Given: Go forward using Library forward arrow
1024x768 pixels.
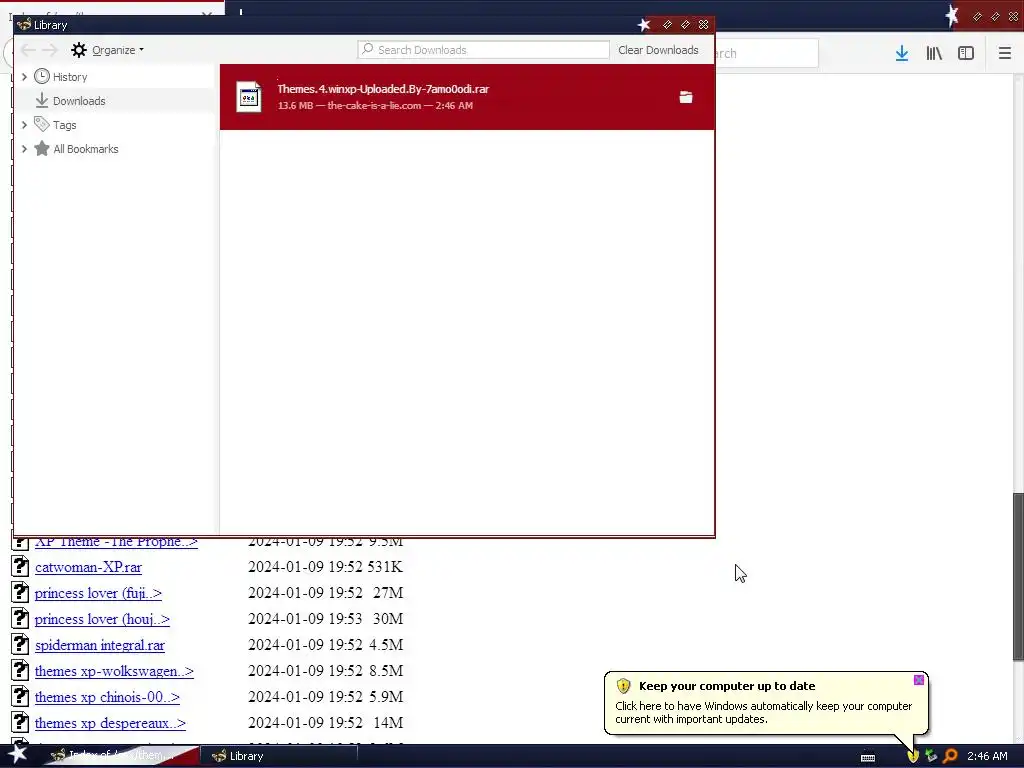Looking at the screenshot, I should (50, 50).
